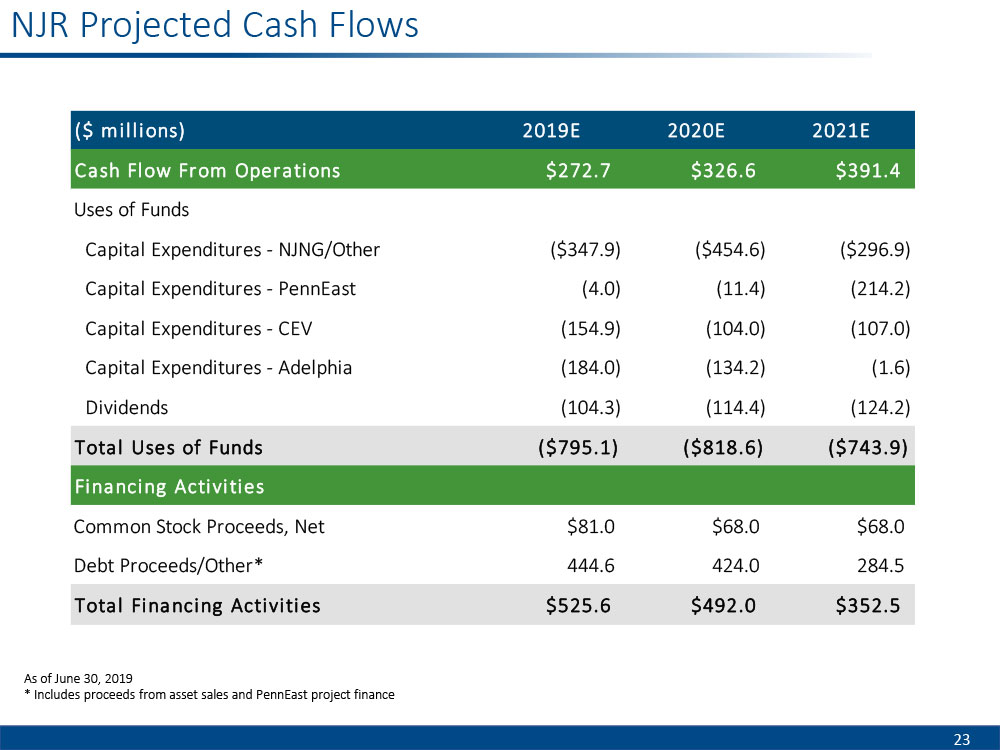Click the 2021E column header
The height and width of the screenshot is (750, 1000).
841,130
